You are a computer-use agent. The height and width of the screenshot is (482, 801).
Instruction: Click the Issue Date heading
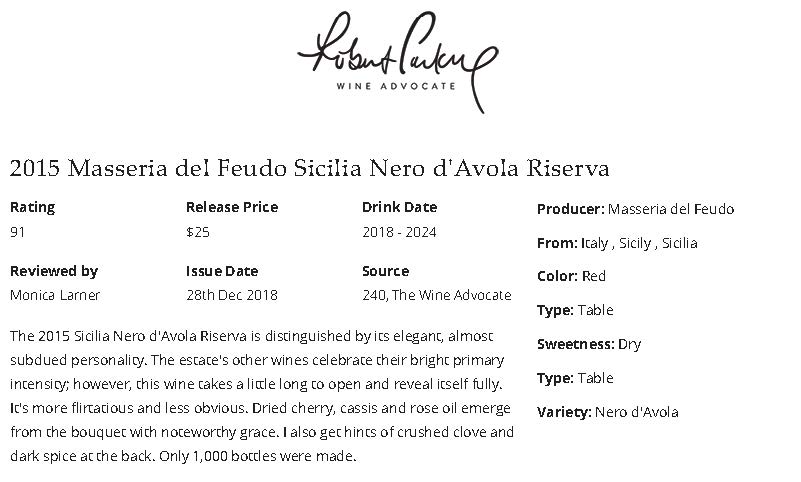[222, 271]
